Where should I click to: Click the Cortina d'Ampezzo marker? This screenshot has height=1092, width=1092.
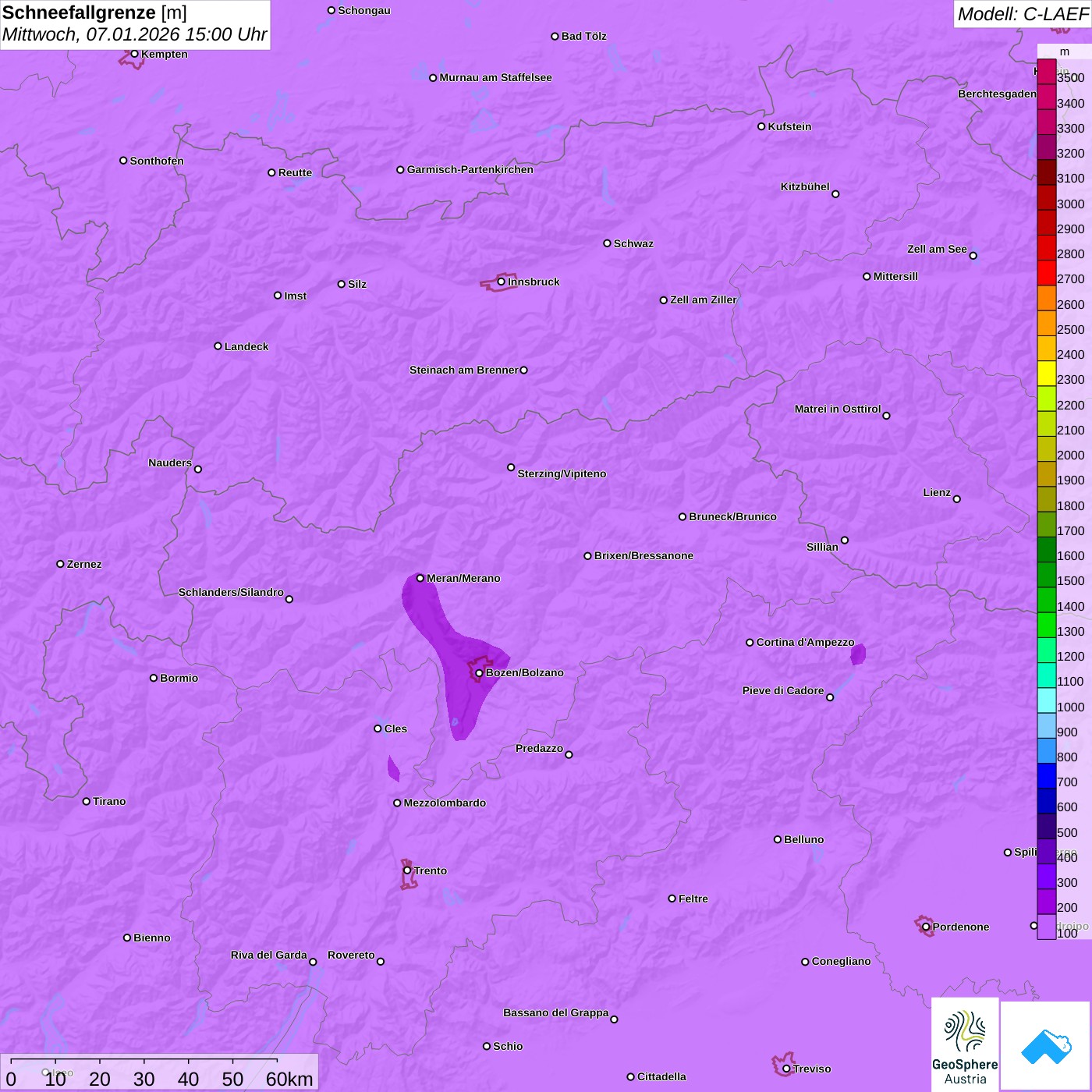point(750,643)
